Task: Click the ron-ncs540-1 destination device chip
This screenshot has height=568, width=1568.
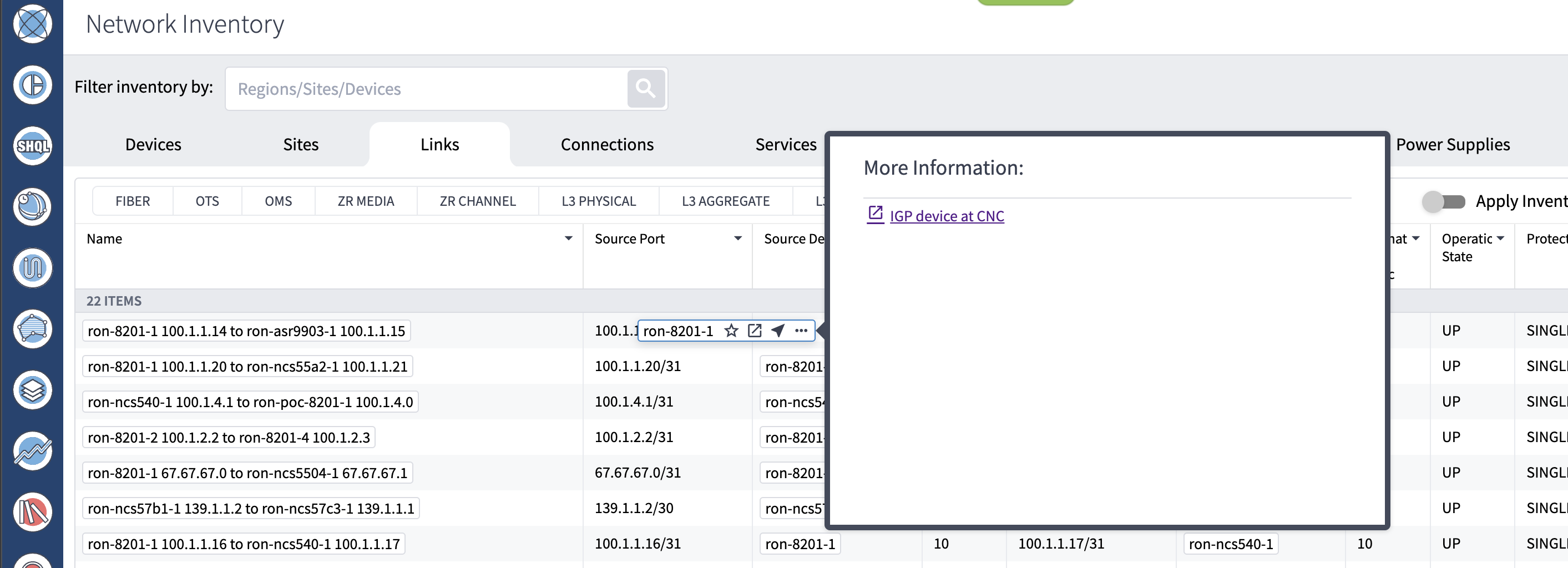Action: (1231, 544)
